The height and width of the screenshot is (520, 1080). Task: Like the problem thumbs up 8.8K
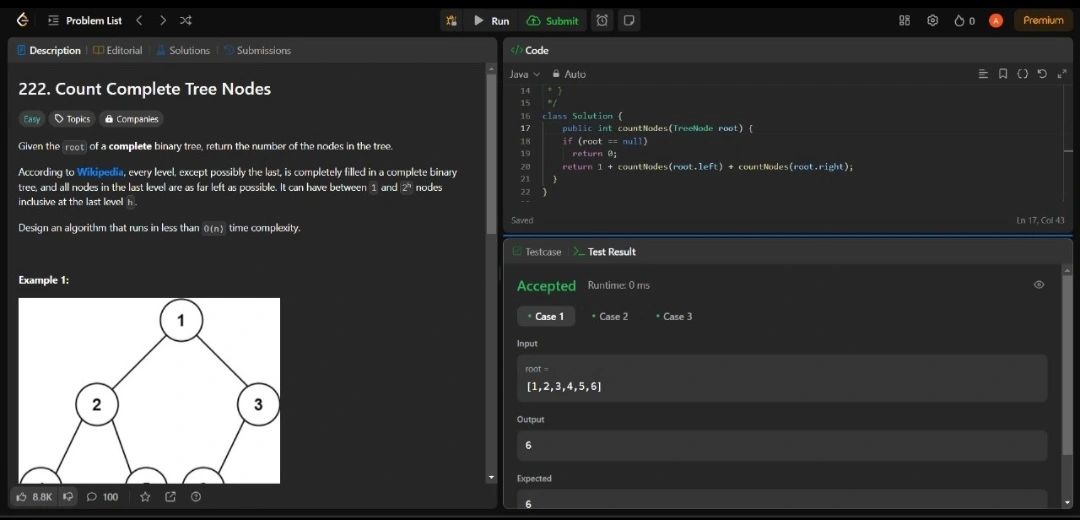pyautogui.click(x=34, y=497)
